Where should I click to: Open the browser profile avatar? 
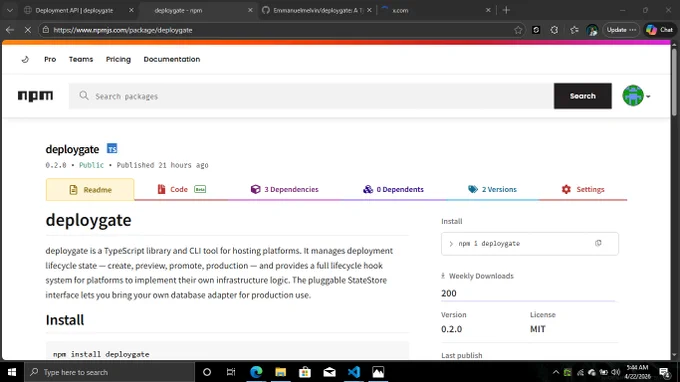click(x=592, y=30)
